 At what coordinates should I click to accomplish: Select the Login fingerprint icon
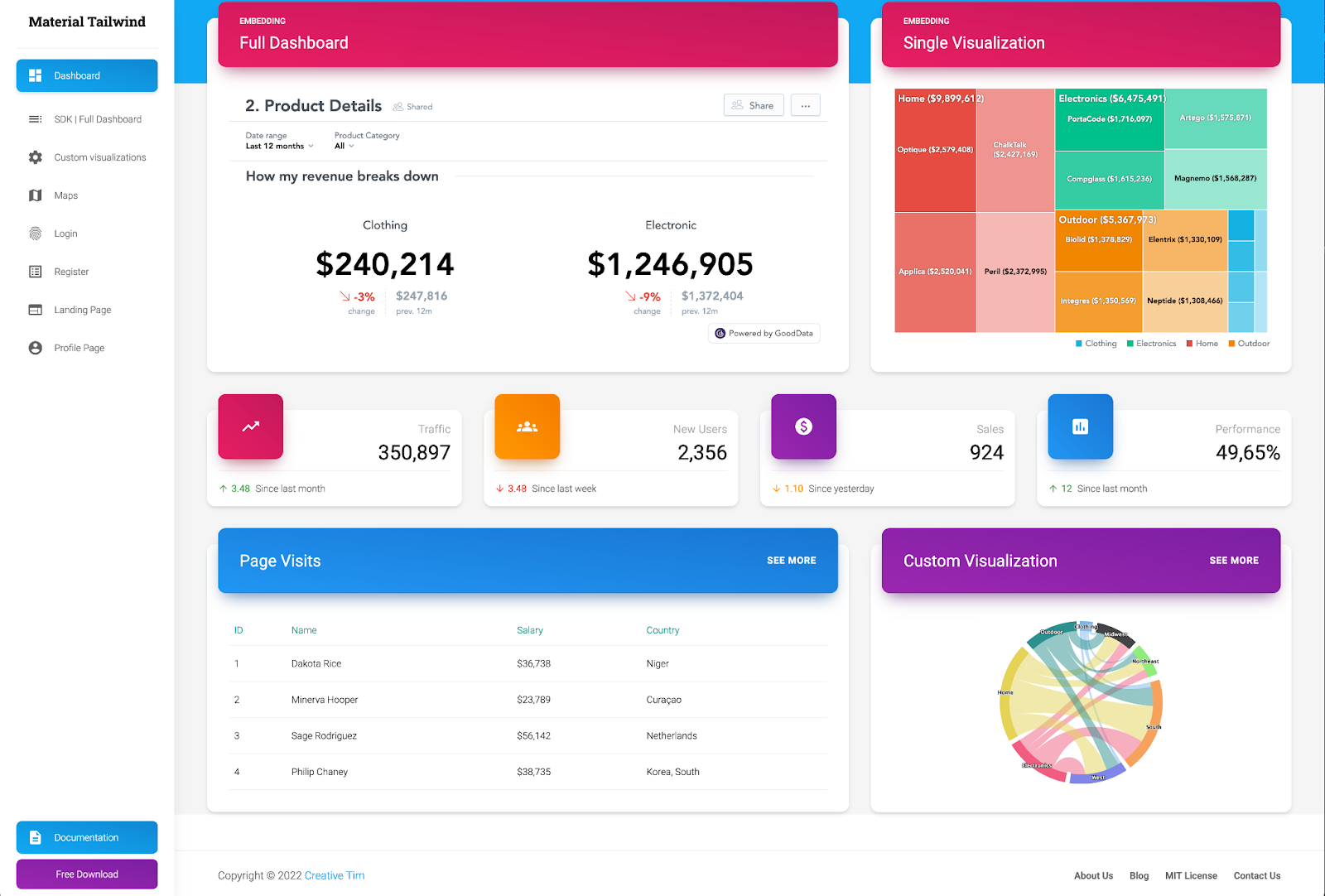(36, 233)
